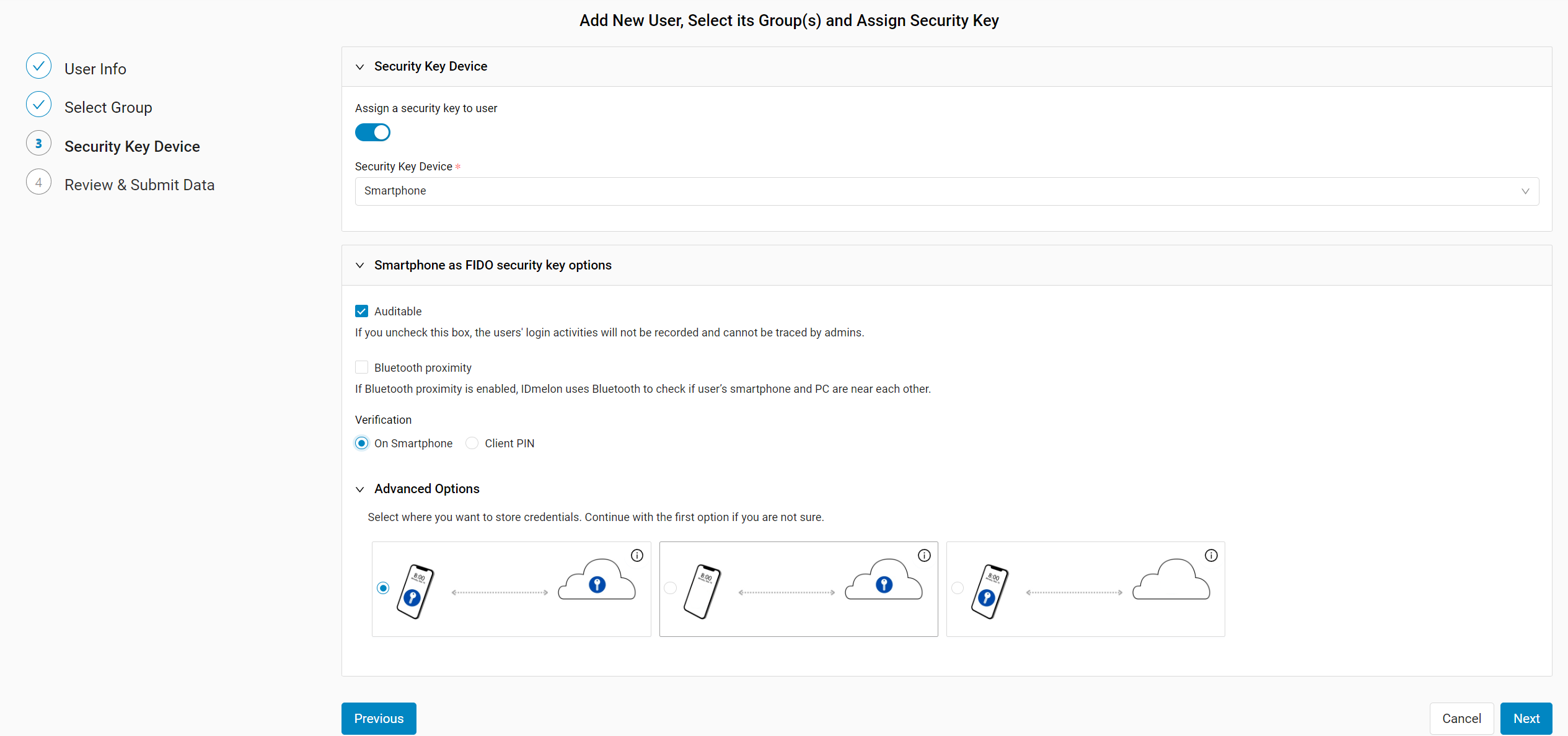Click the step 4 circle icon

pyautogui.click(x=38, y=182)
